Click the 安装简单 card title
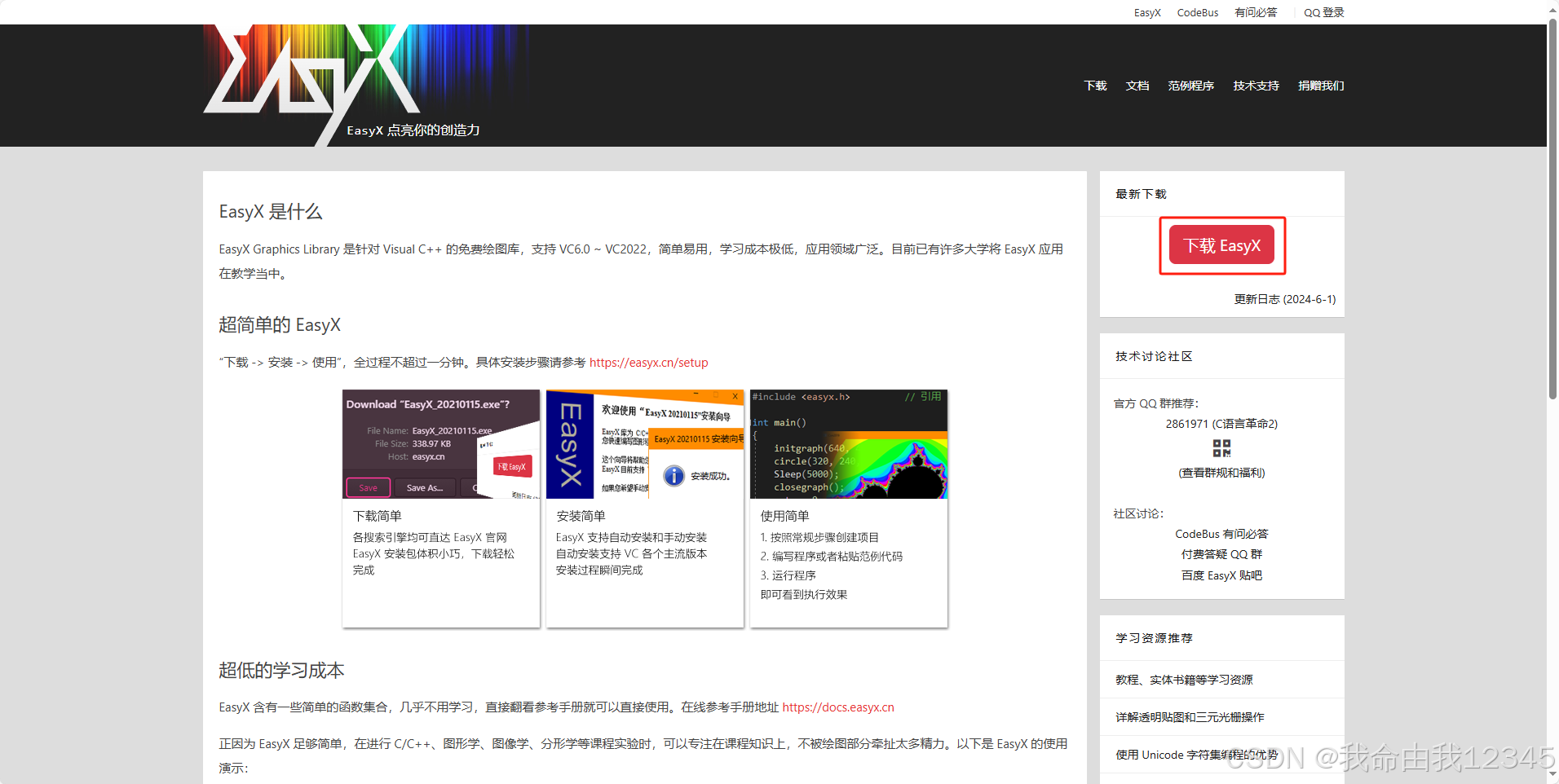 (x=581, y=516)
